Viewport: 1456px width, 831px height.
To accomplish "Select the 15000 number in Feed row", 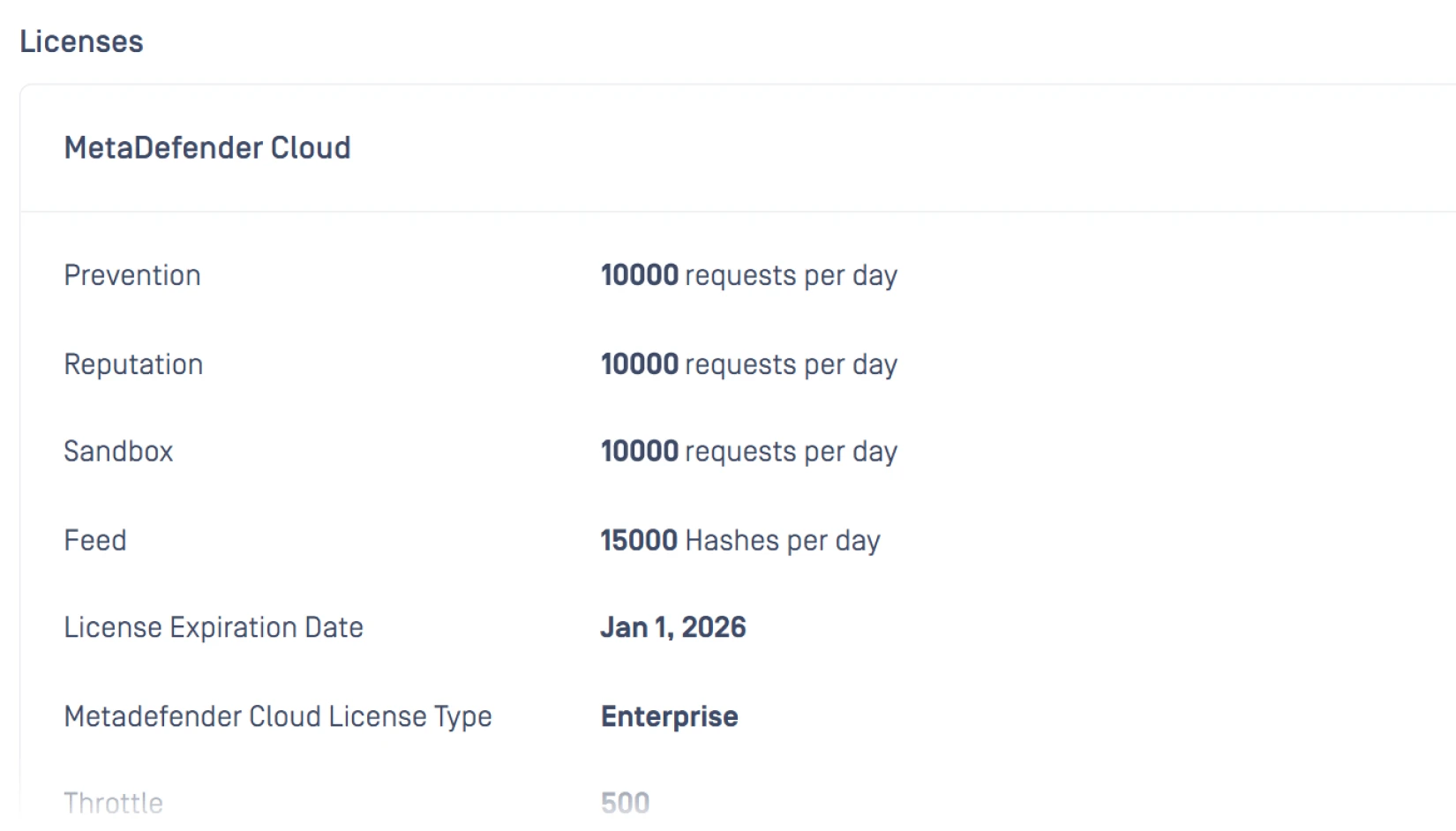I will 639,540.
